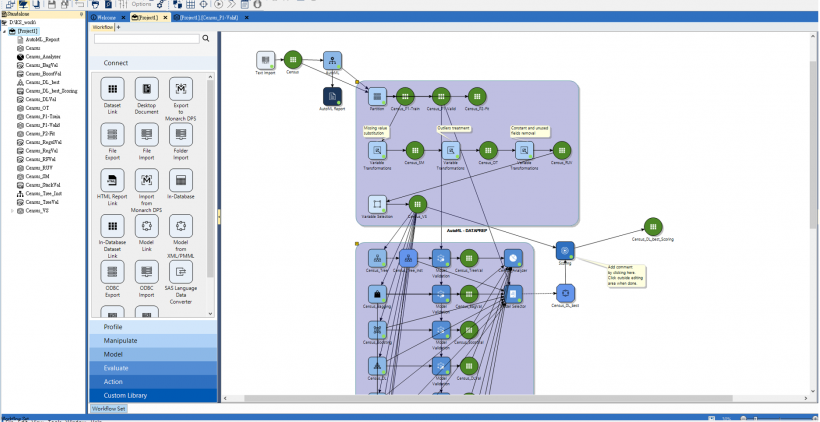Image resolution: width=820 pixels, height=422 pixels.
Task: Switch to the Welcome tab
Action: tap(106, 17)
